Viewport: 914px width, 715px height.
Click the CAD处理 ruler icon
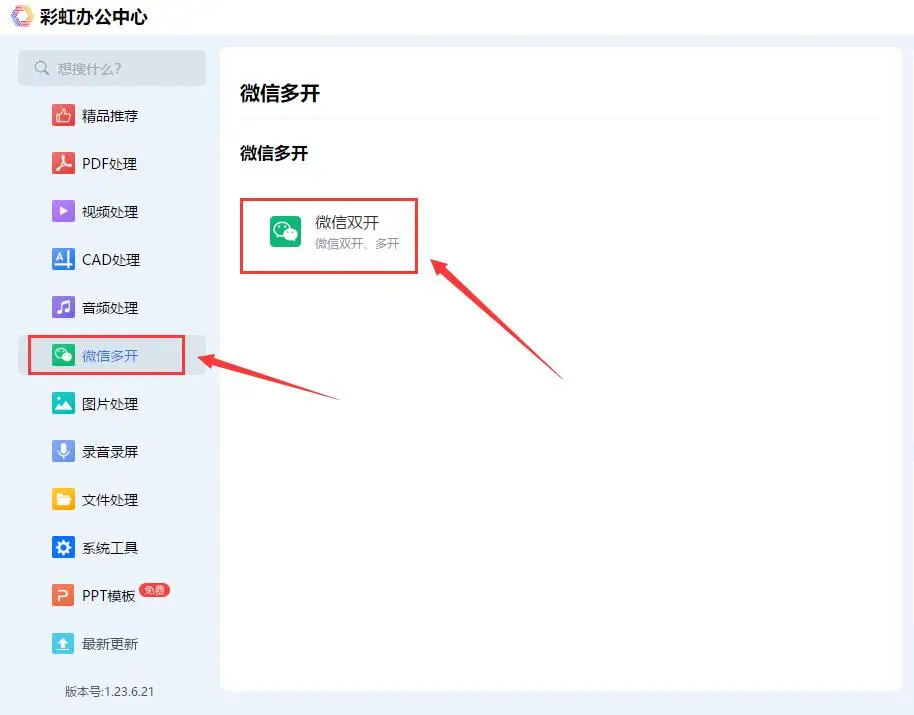click(61, 259)
